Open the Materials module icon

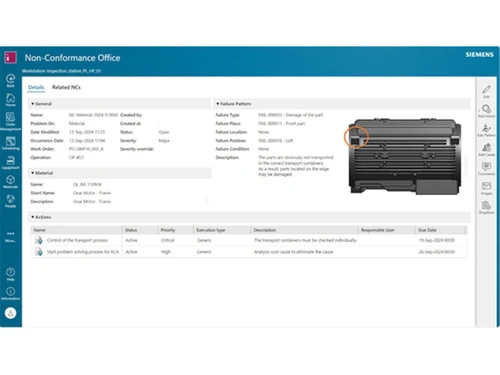(x=10, y=182)
